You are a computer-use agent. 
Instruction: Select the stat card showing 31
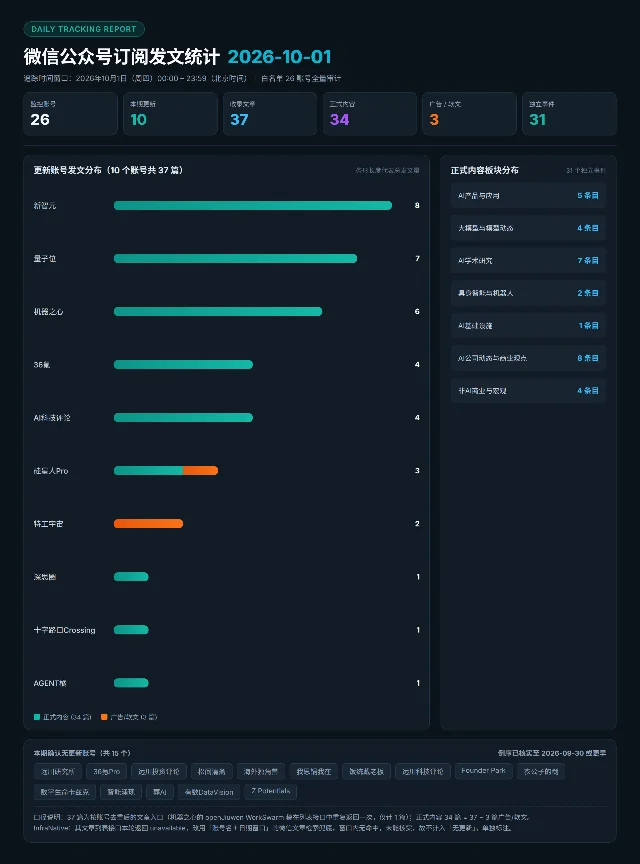(569, 114)
